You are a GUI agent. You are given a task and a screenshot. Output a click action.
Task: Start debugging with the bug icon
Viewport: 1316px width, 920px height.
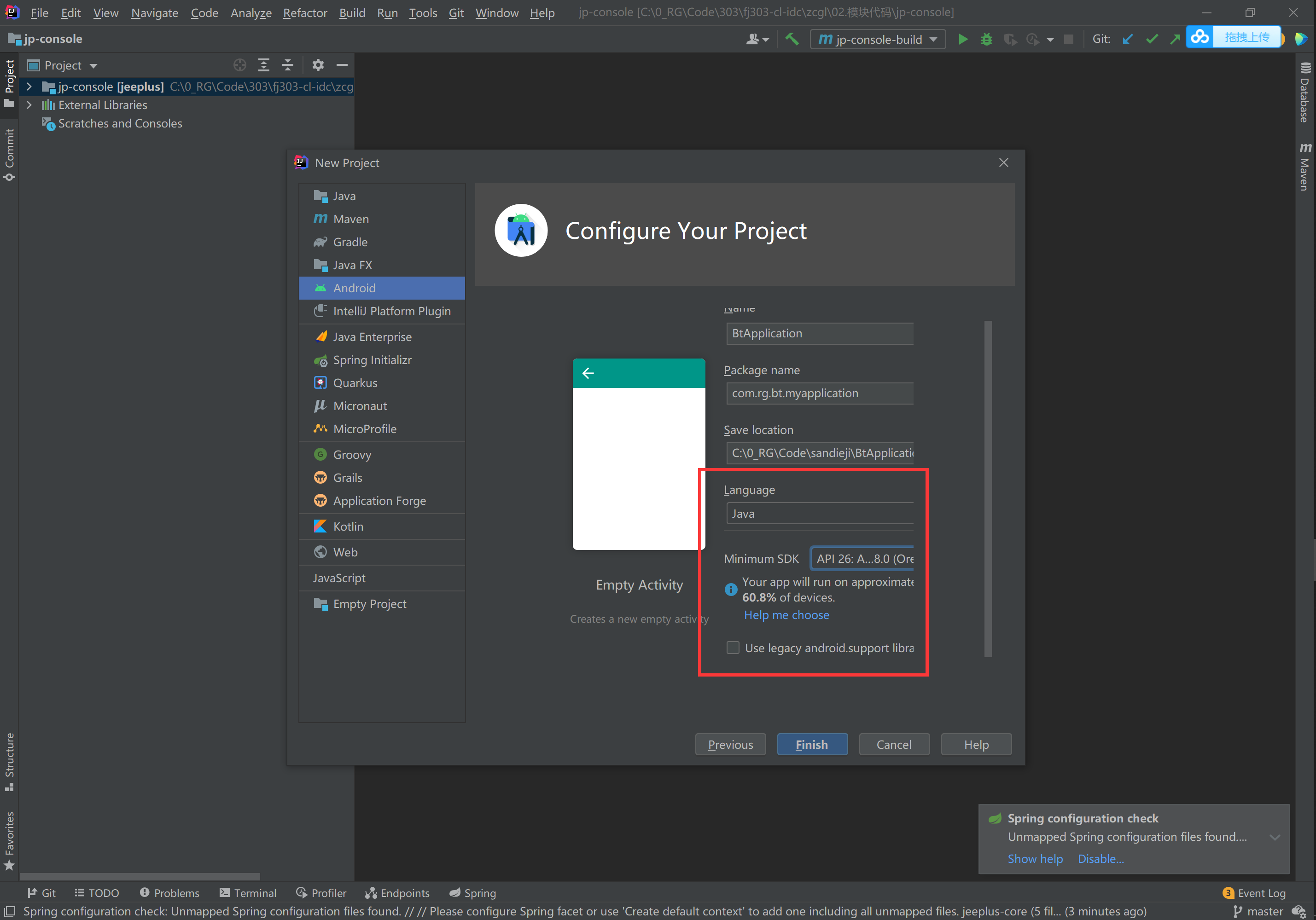(x=986, y=39)
